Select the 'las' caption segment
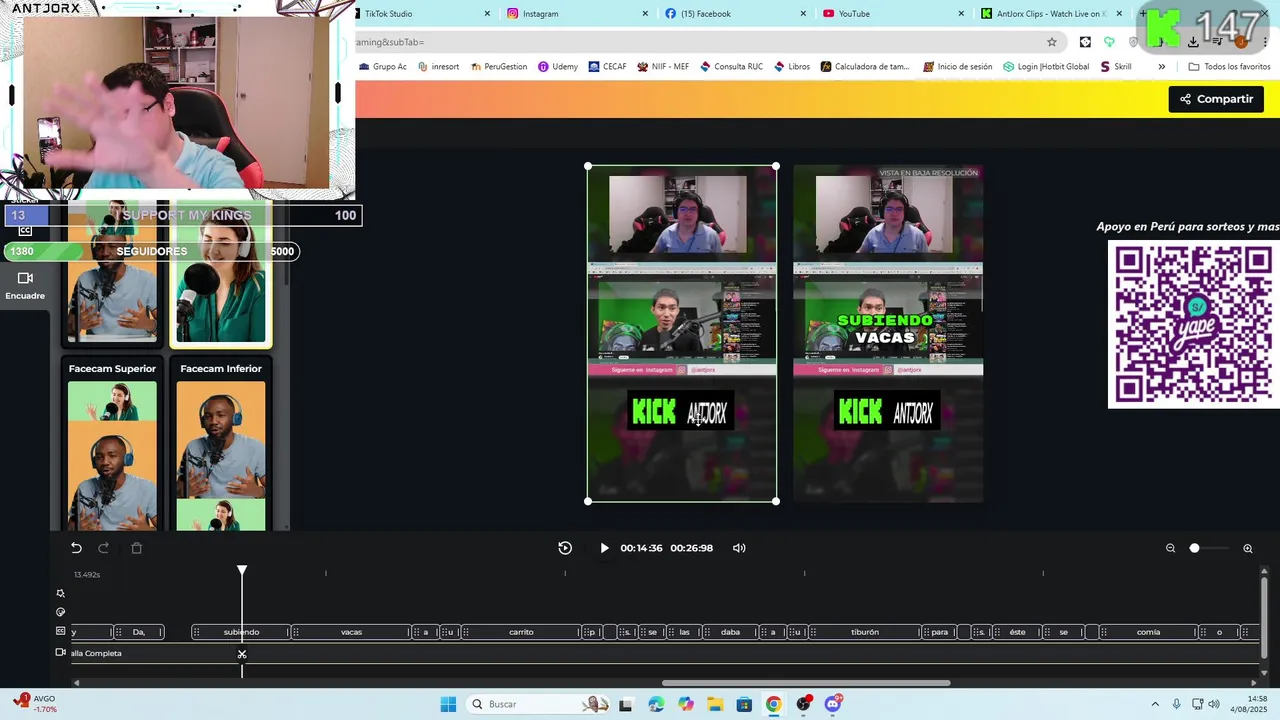 tap(684, 632)
